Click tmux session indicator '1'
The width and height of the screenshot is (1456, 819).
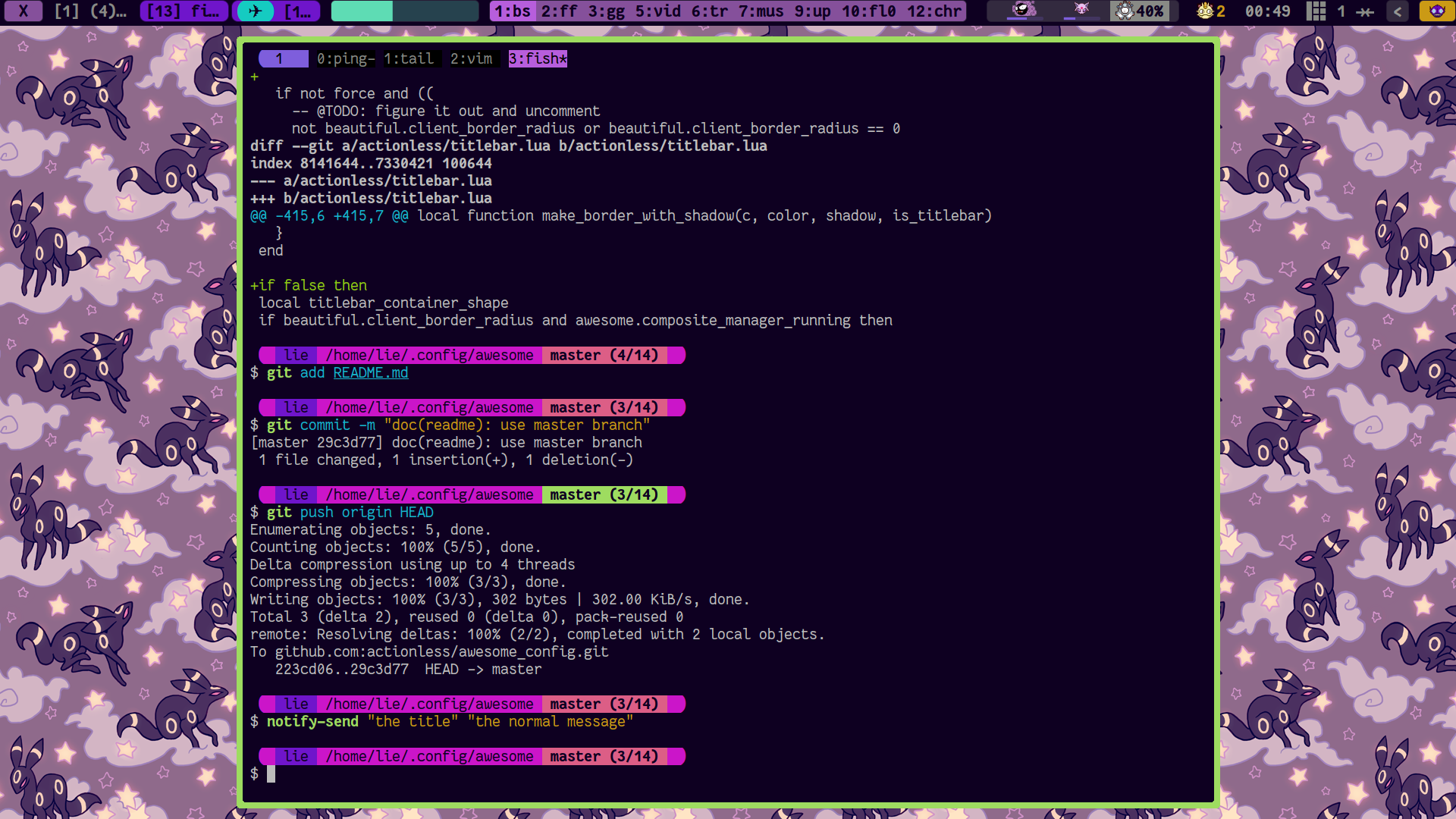(x=283, y=58)
